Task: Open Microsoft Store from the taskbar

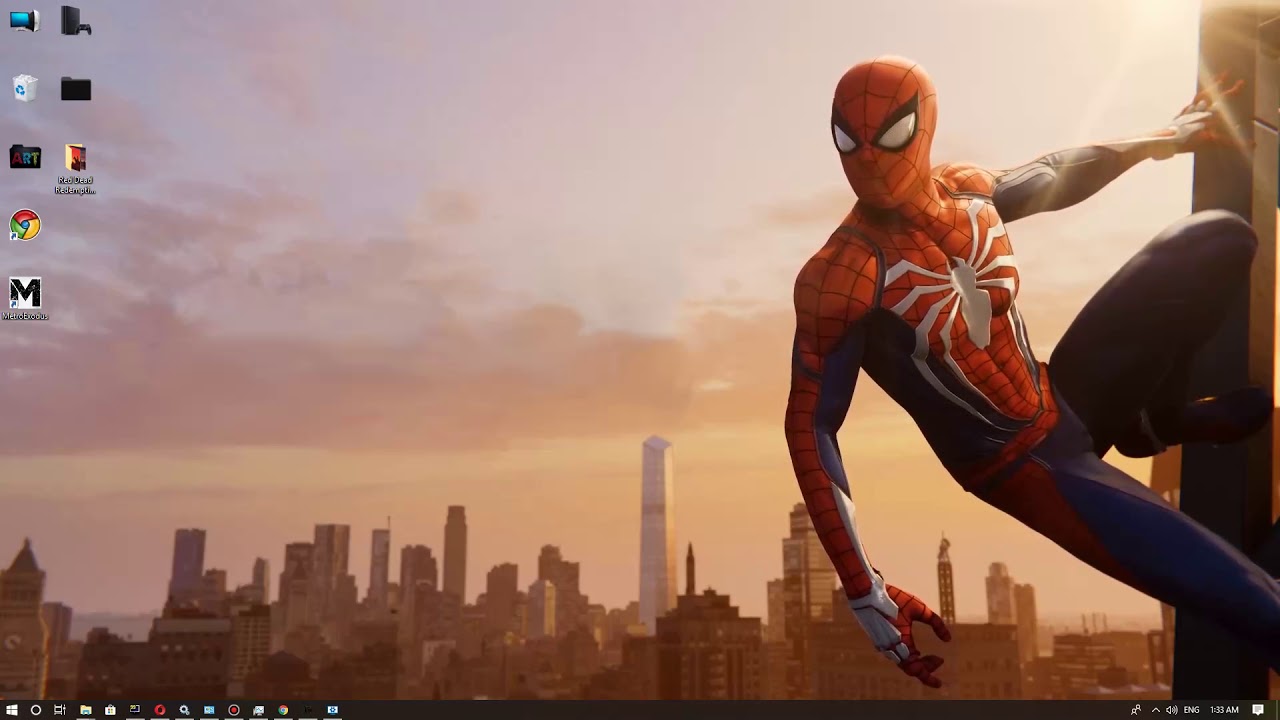Action: coord(110,710)
